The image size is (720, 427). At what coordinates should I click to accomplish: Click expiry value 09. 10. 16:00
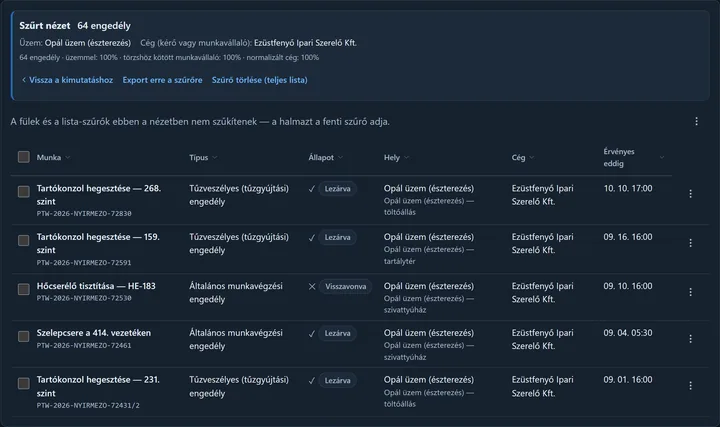628,286
